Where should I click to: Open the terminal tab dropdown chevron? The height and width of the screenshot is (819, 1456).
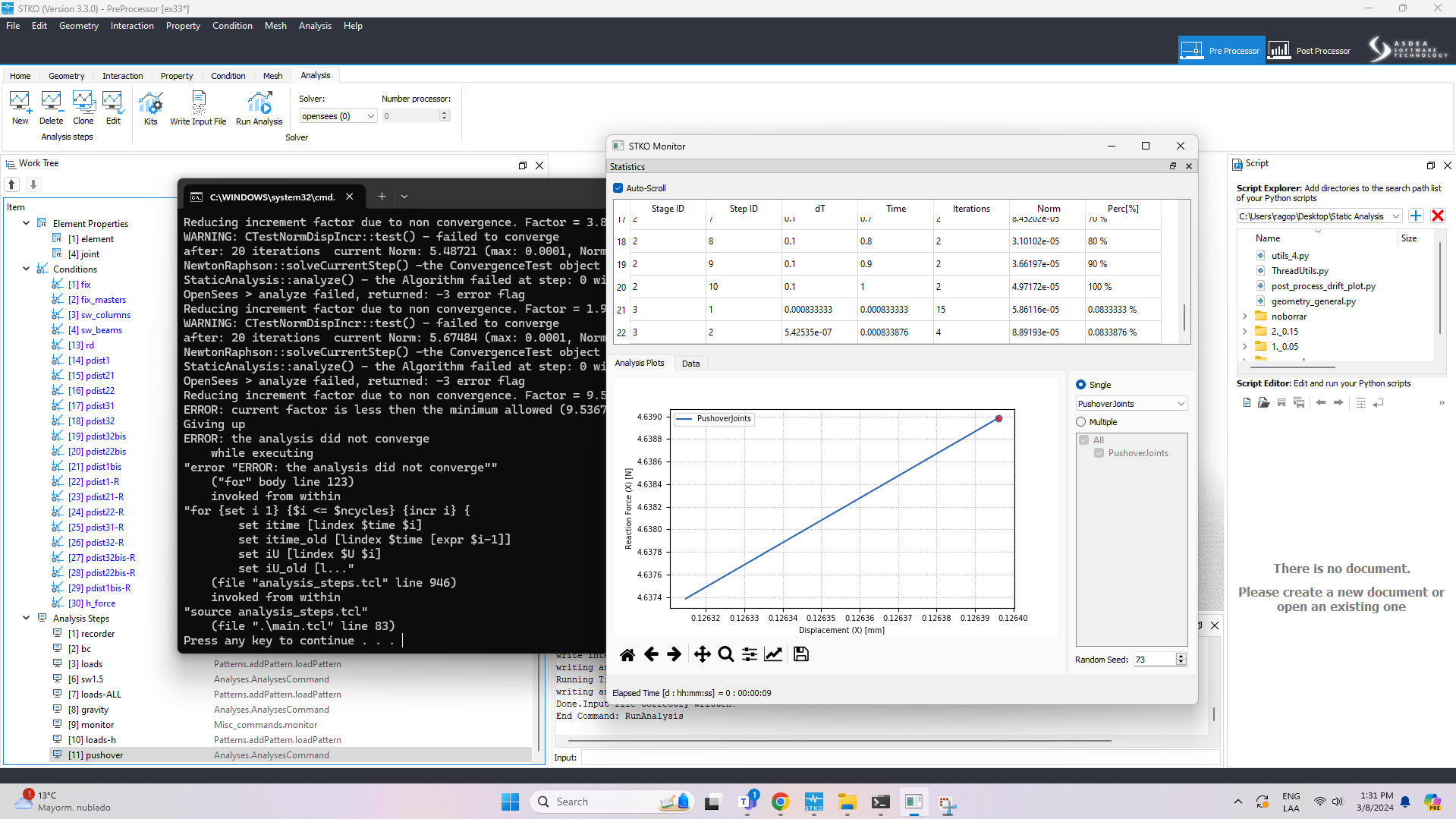pos(404,197)
